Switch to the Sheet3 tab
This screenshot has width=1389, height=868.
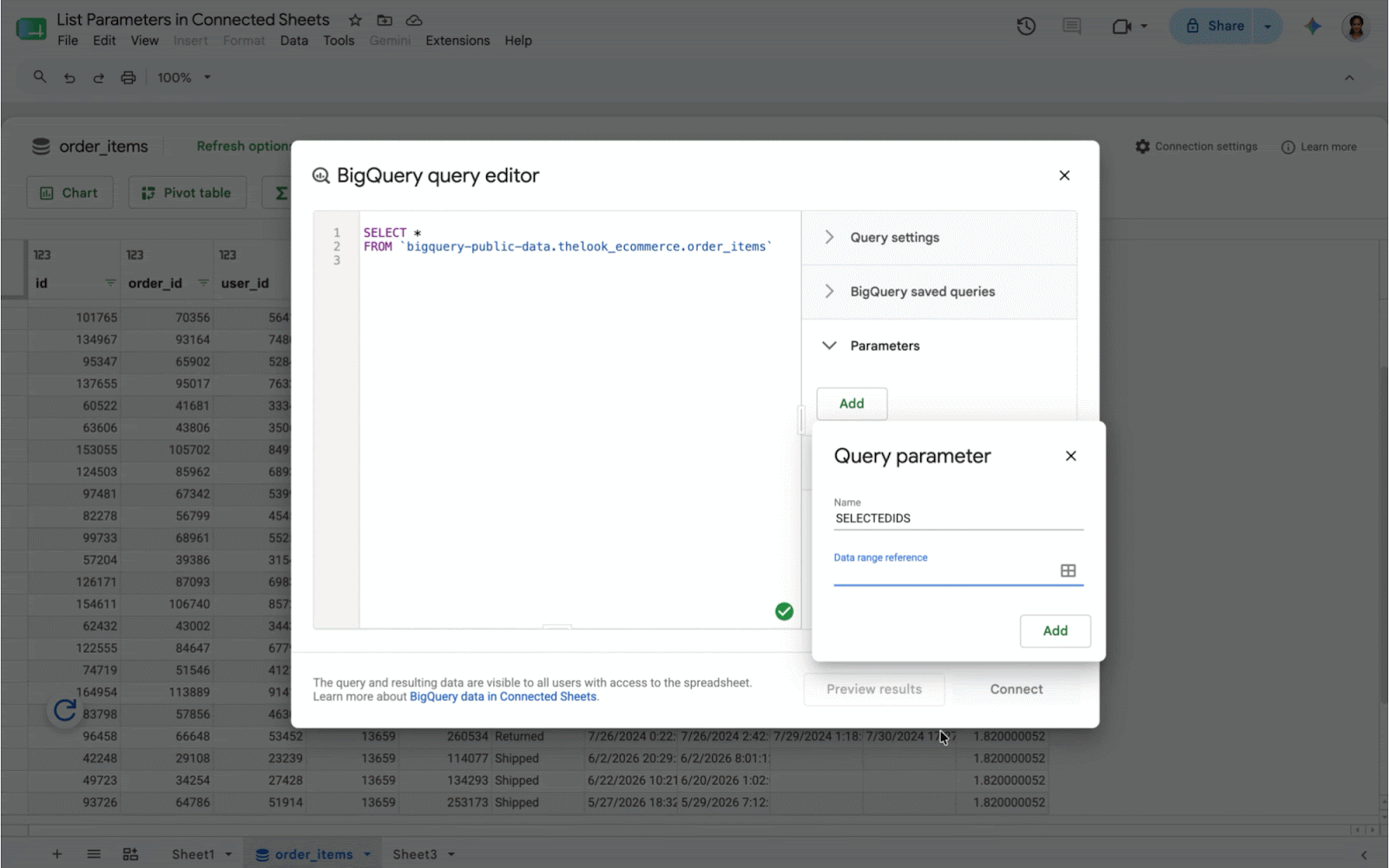[x=415, y=854]
